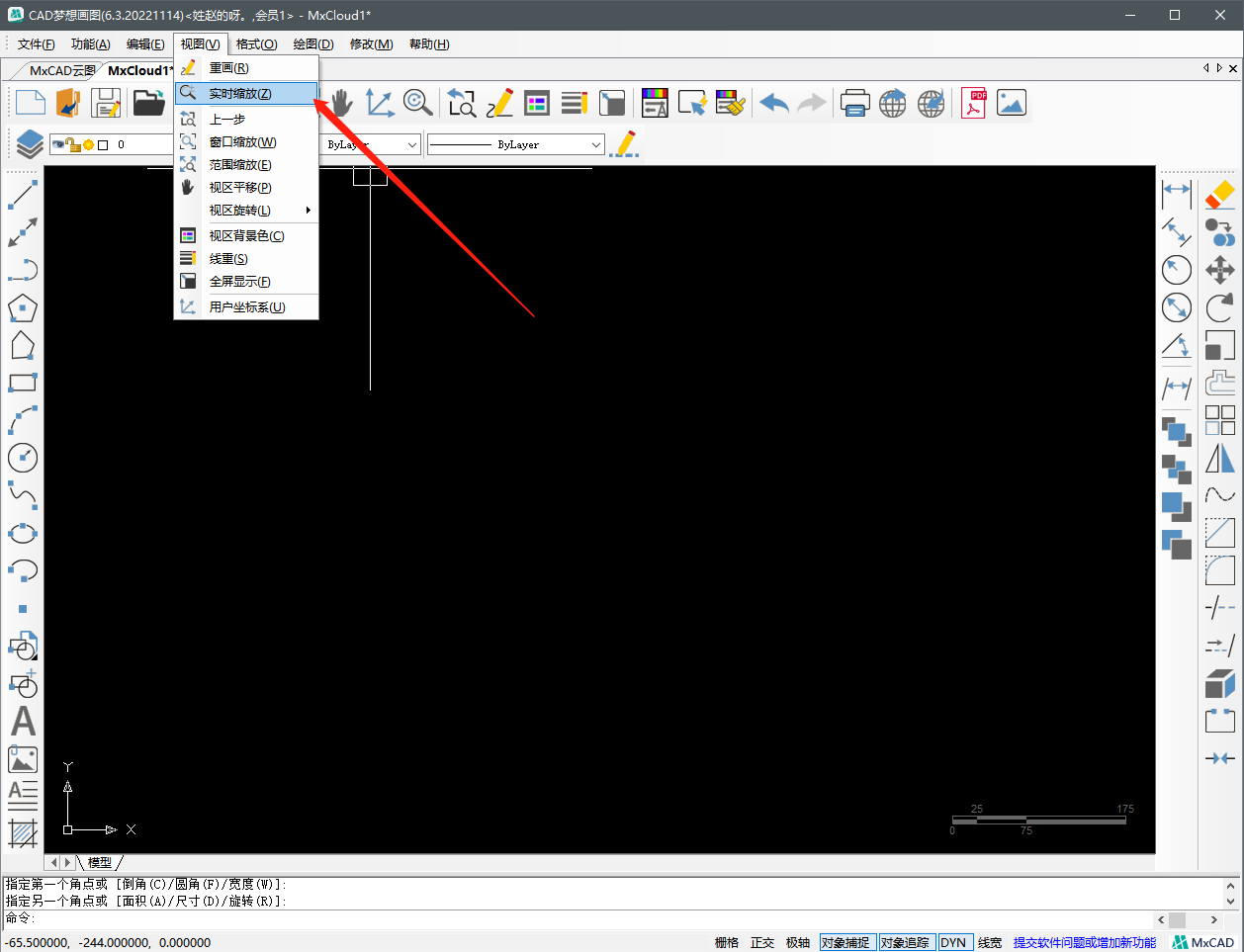The height and width of the screenshot is (952, 1244).
Task: Click the realtime zoom magnifier toolbar icon
Action: coord(417,103)
